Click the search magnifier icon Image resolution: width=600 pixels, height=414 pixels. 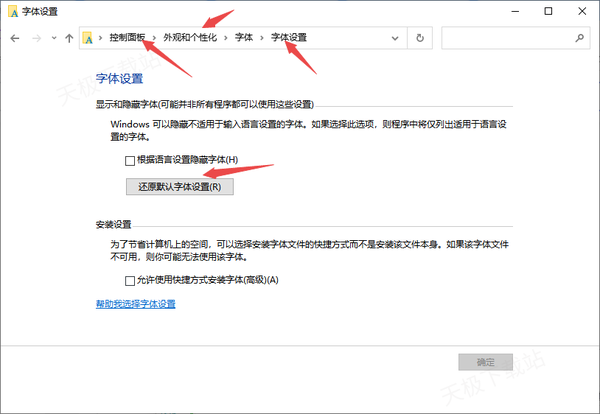pyautogui.click(x=580, y=38)
